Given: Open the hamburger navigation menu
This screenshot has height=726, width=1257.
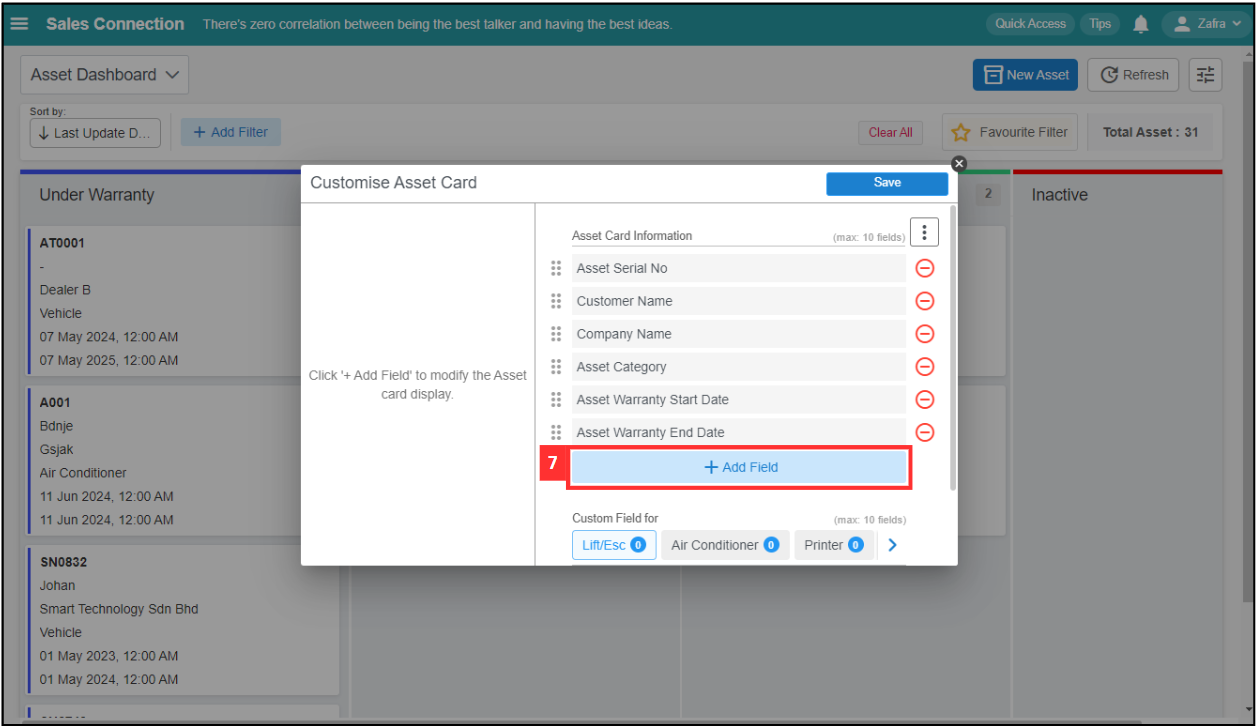Looking at the screenshot, I should pos(19,24).
